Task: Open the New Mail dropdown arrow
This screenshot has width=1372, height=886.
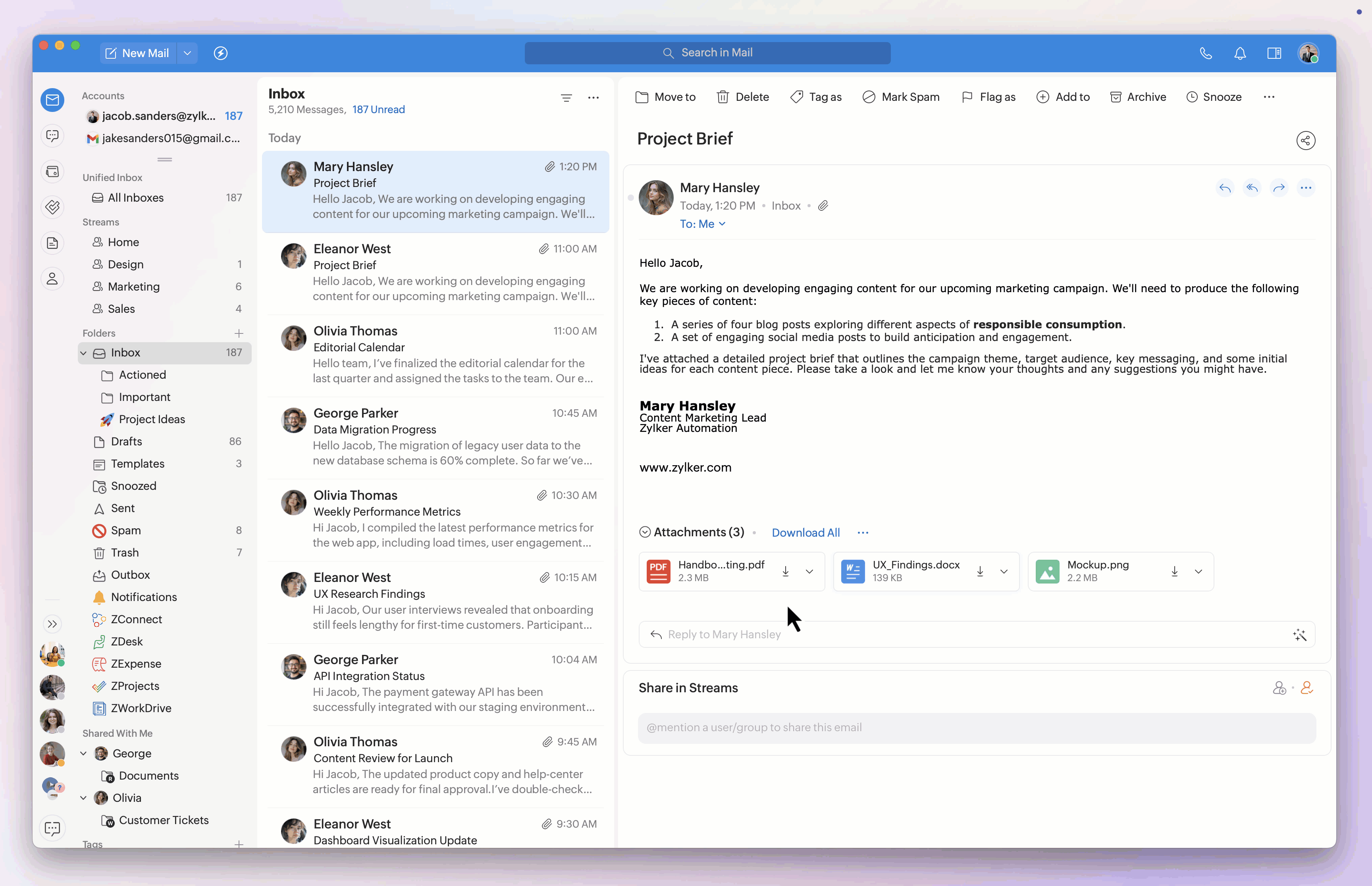Action: pyautogui.click(x=187, y=54)
